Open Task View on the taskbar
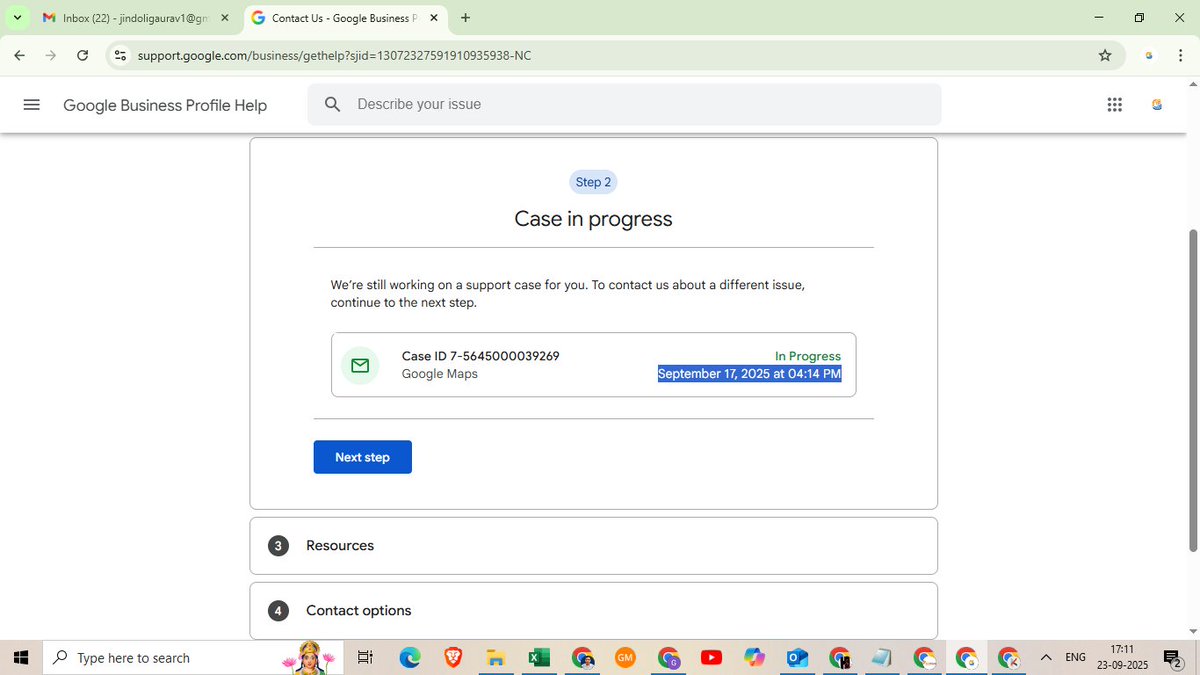 click(x=365, y=658)
